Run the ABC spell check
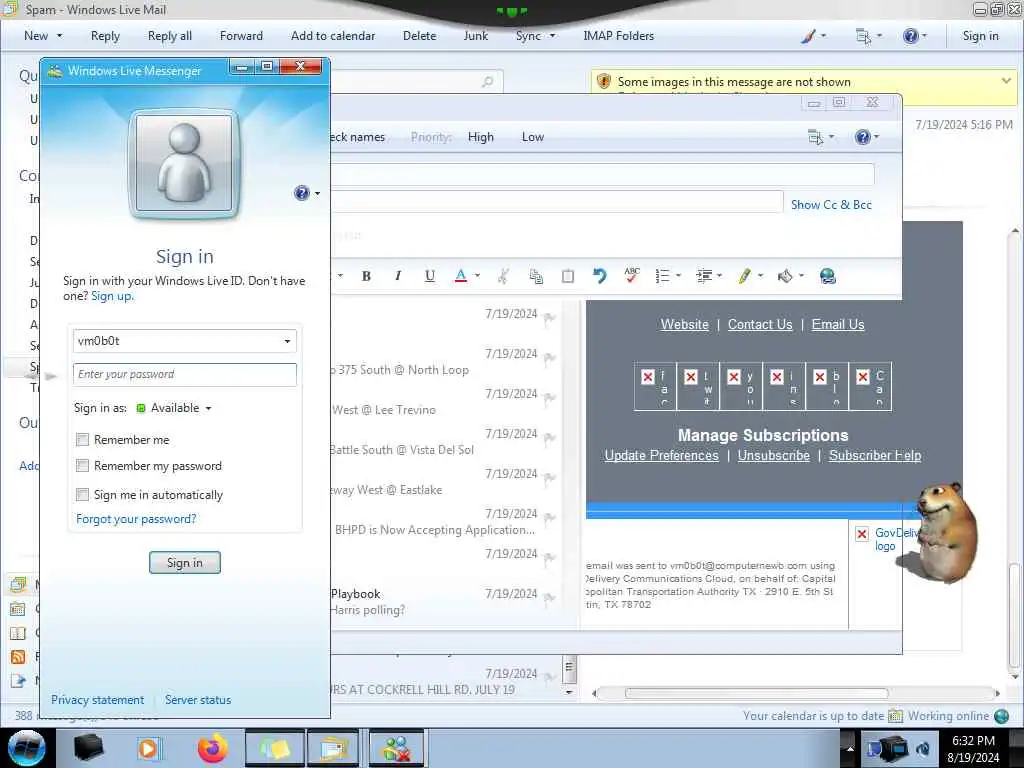Image resolution: width=1024 pixels, height=768 pixels. [x=632, y=275]
